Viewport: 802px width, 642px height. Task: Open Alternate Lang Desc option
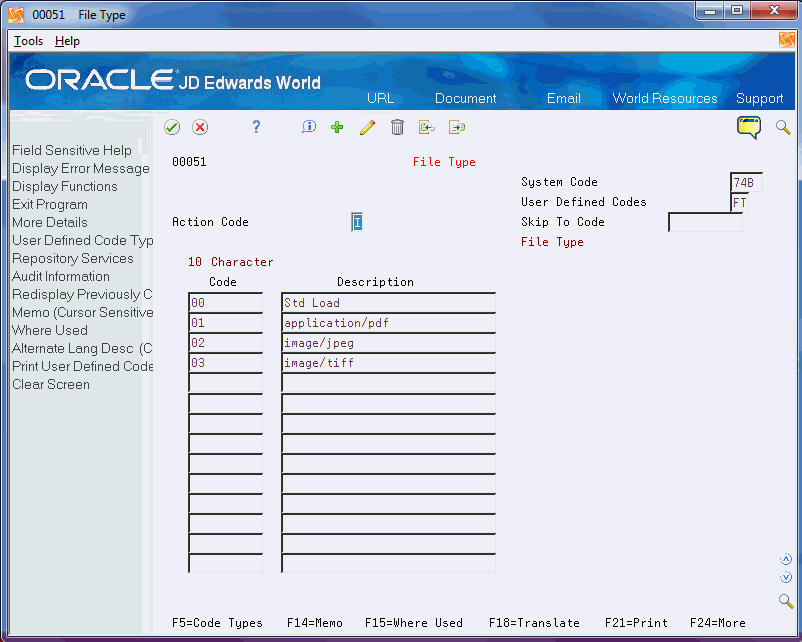(82, 348)
